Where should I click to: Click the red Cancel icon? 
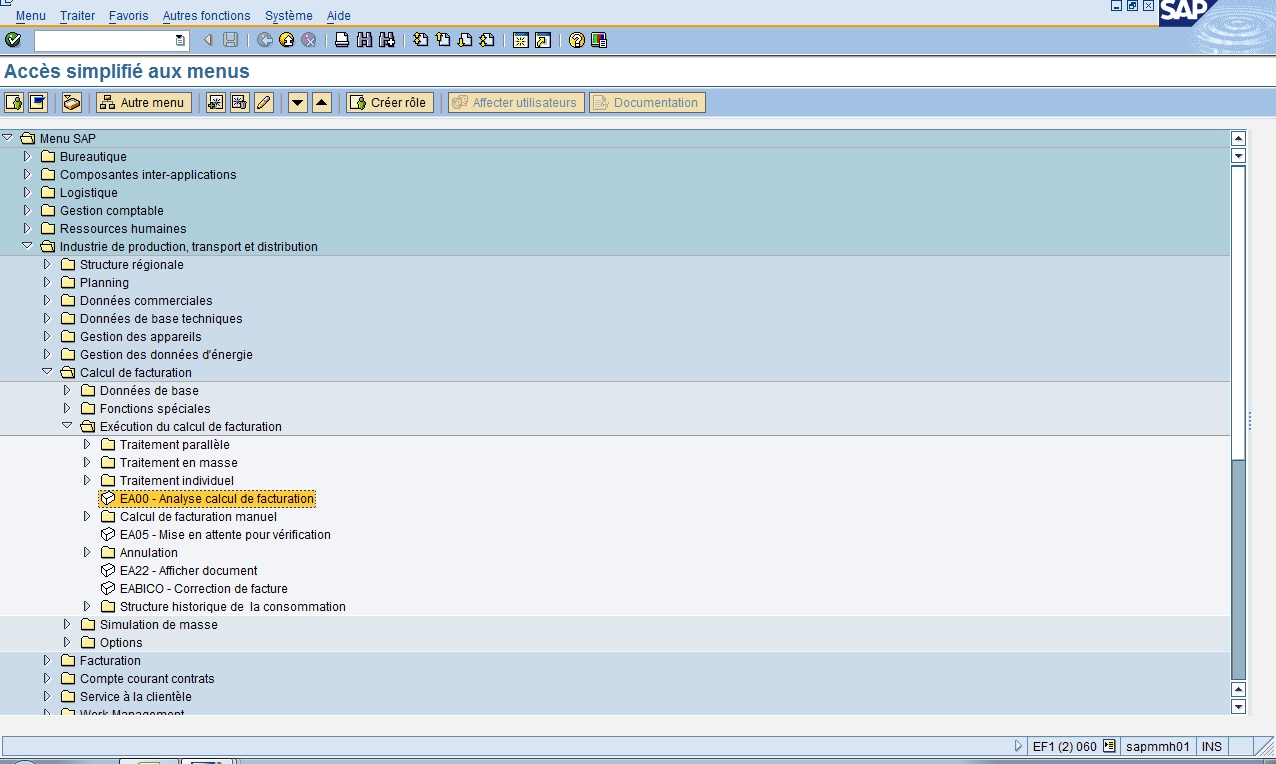tap(309, 40)
